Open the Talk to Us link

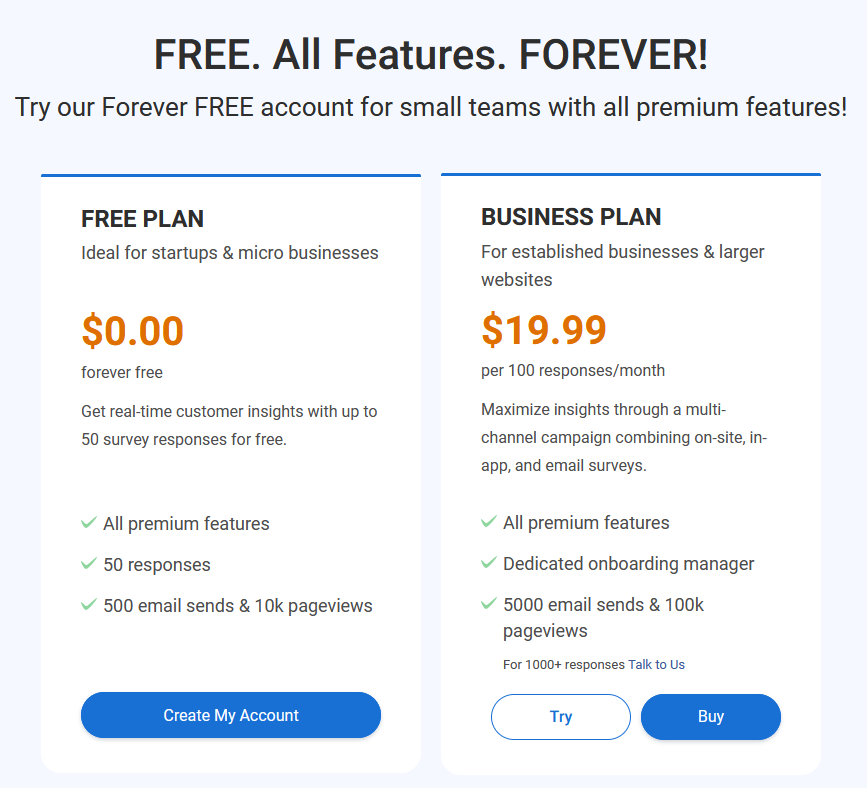tap(656, 665)
